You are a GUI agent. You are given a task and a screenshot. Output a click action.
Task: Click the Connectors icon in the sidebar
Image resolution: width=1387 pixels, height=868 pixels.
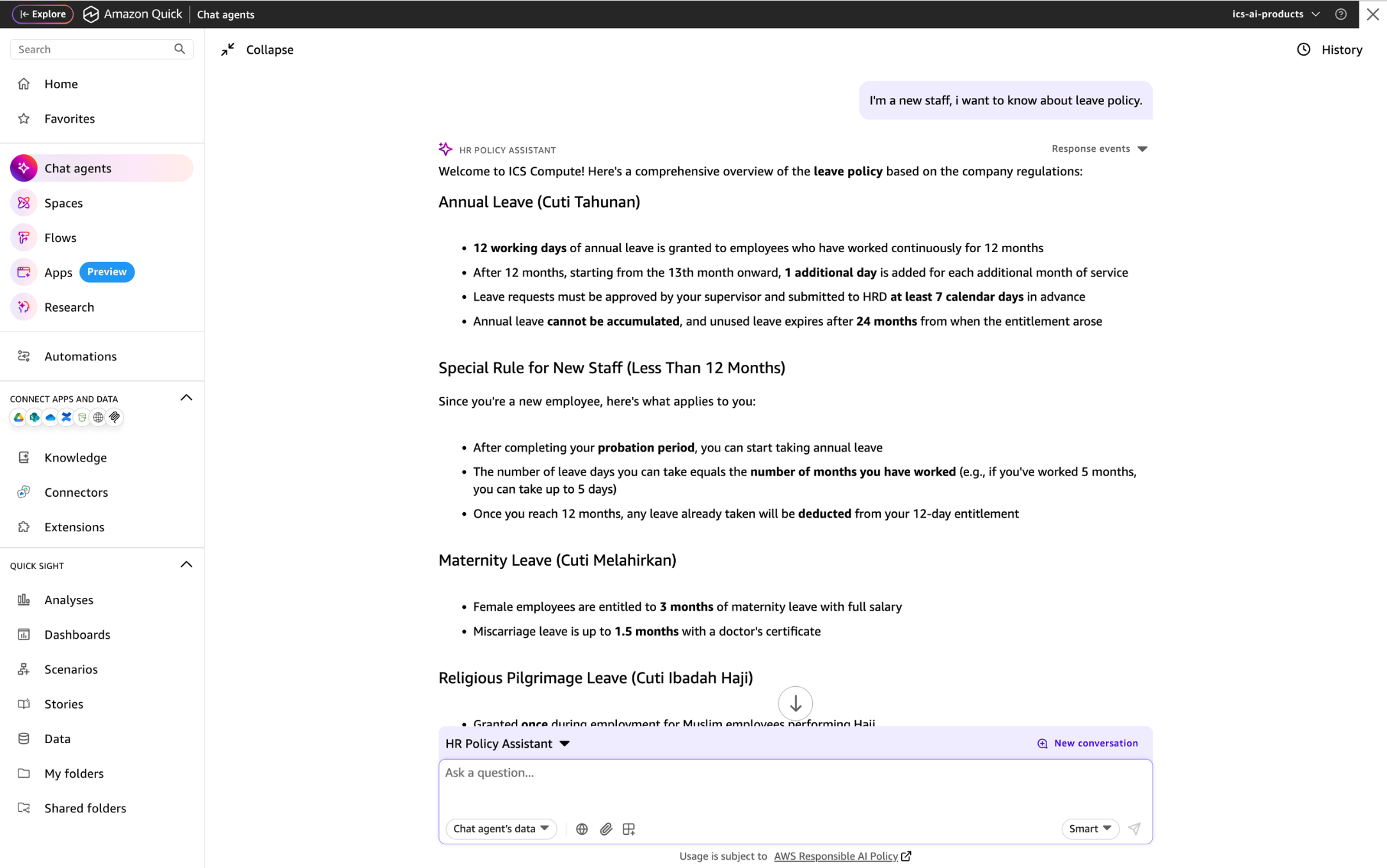(24, 492)
